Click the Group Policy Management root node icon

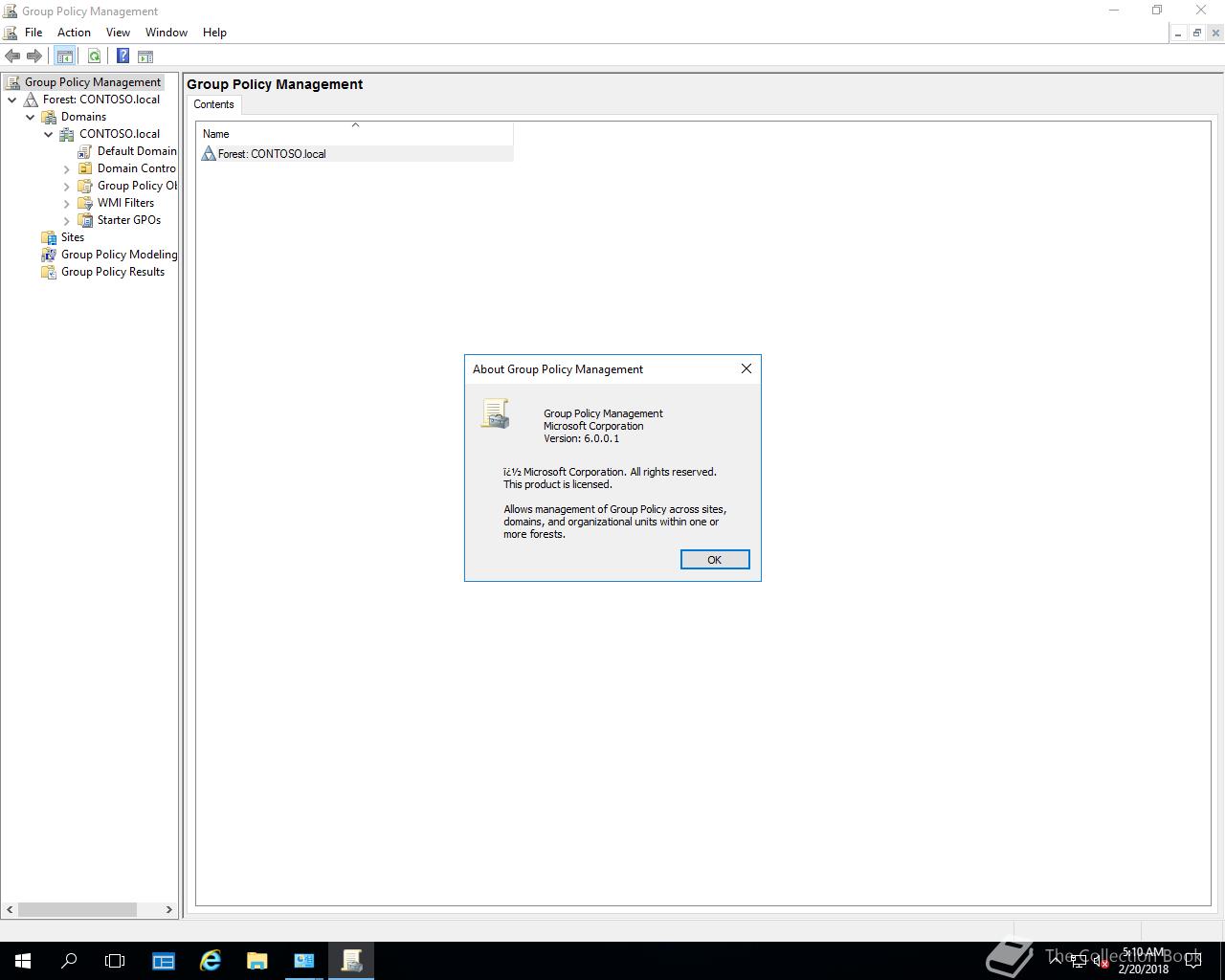[12, 82]
